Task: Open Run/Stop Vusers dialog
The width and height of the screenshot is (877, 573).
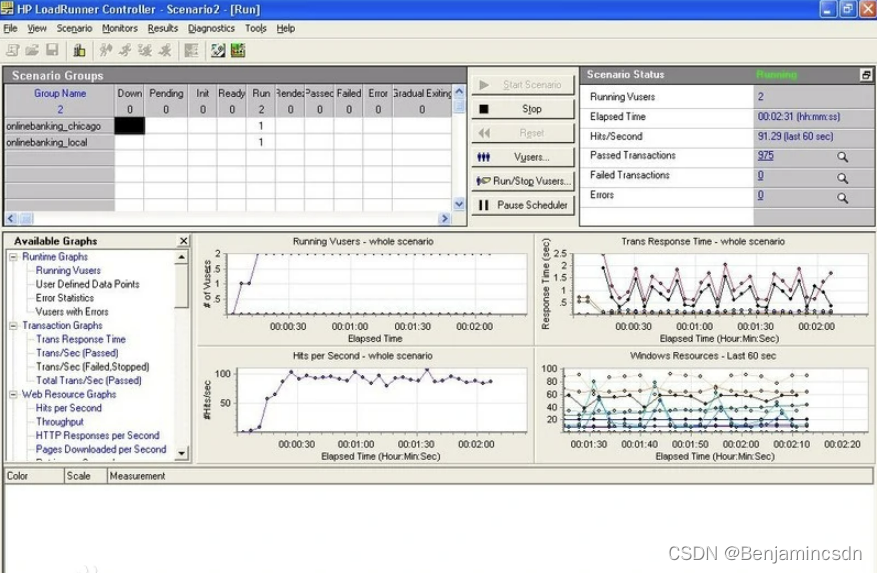Action: [x=523, y=181]
